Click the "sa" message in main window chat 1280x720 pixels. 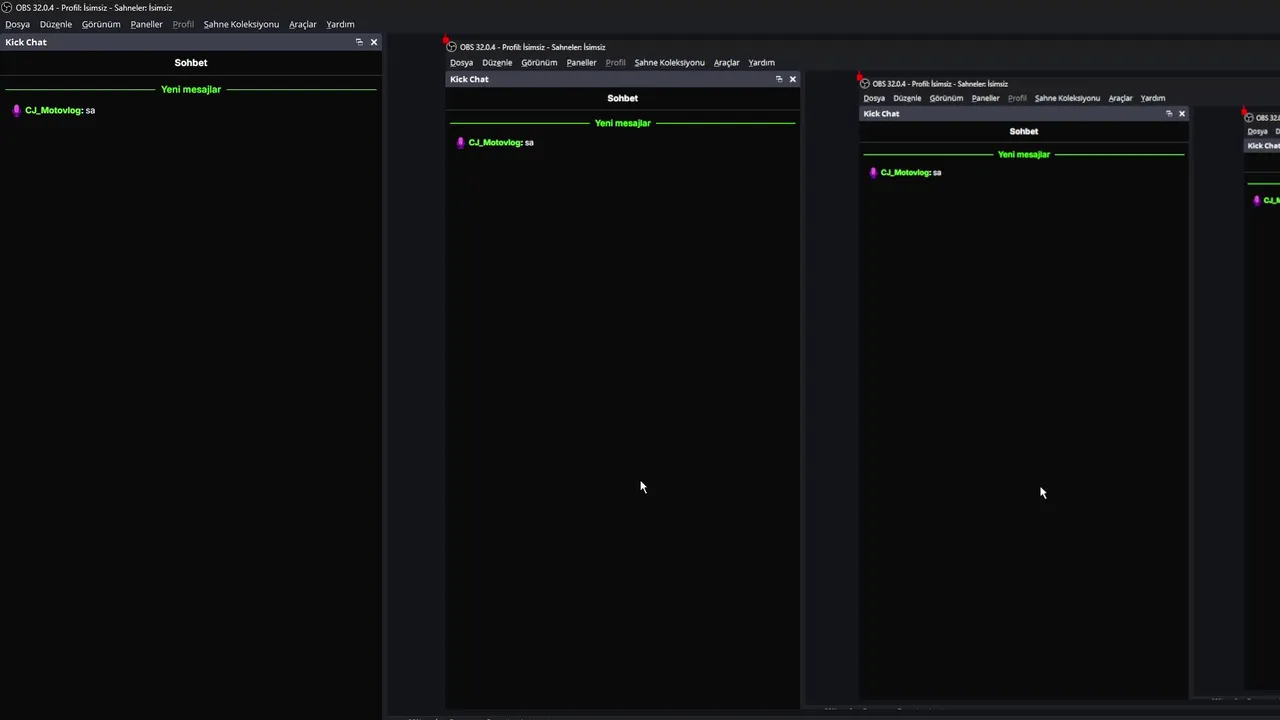click(x=90, y=110)
